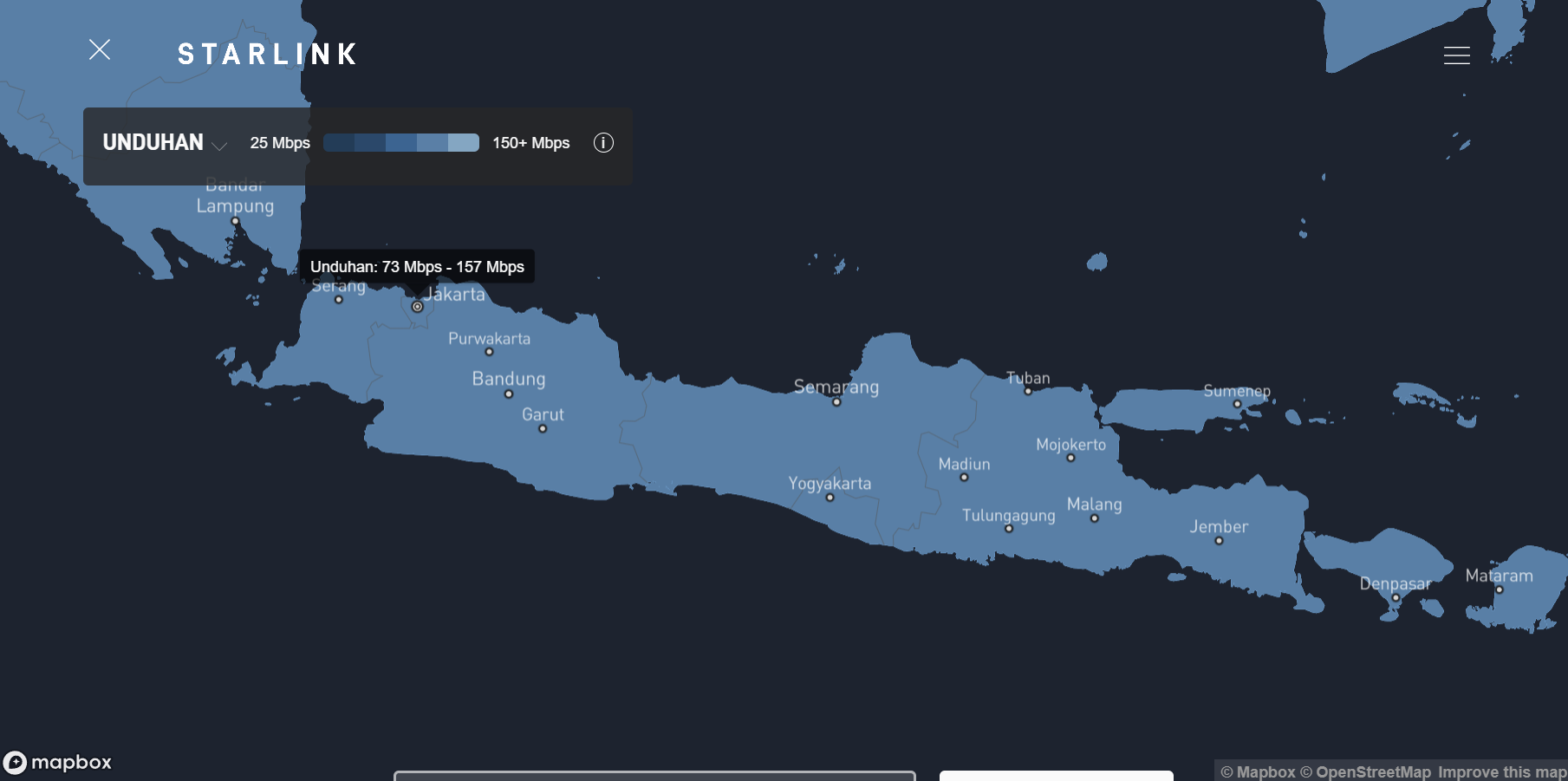Click the download speed gradient bar
The image size is (1568, 781).
[x=401, y=142]
